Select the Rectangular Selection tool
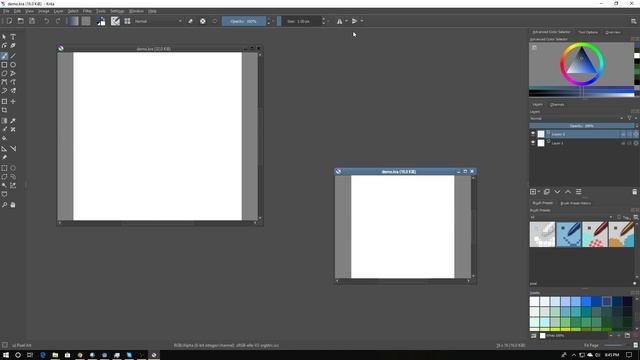This screenshot has height=360, width=640. click(x=4, y=168)
